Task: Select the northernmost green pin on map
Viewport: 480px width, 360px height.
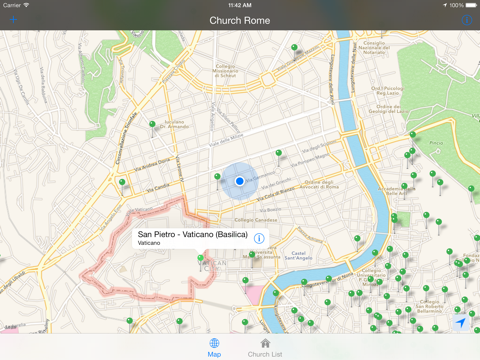Action: click(x=294, y=47)
